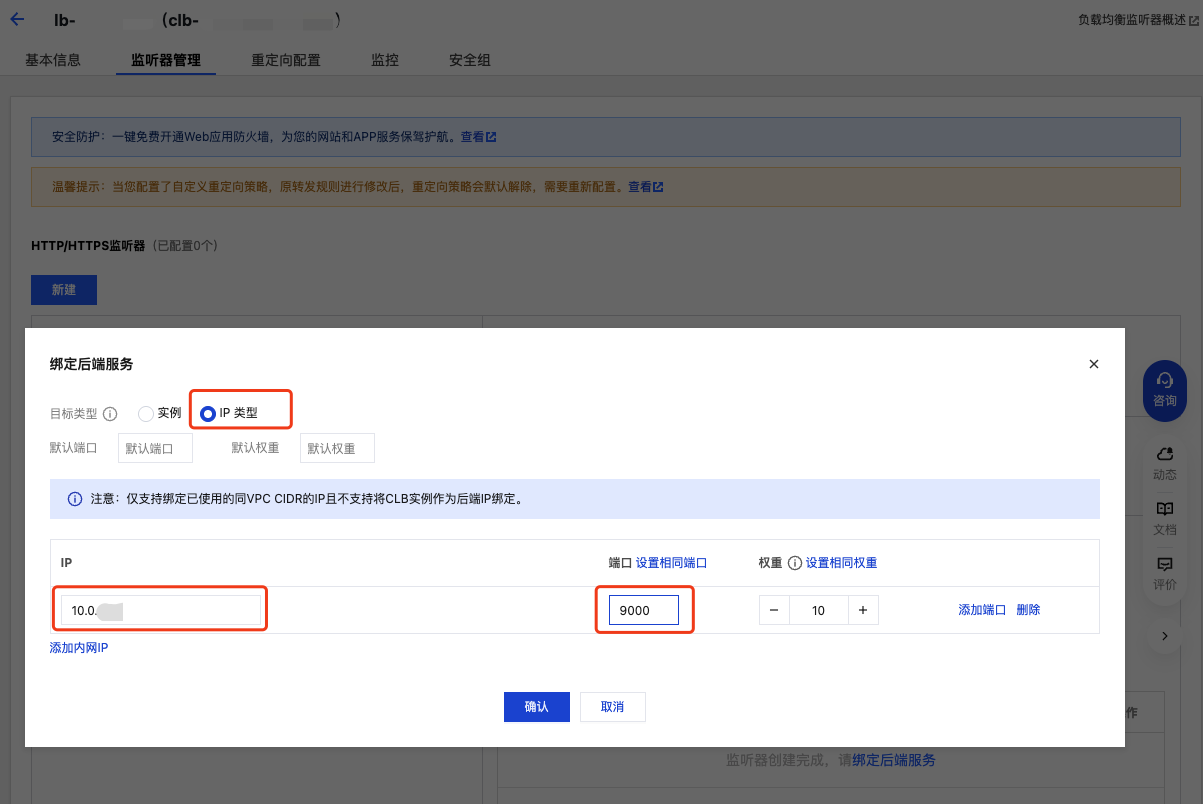The height and width of the screenshot is (804, 1203).
Task: Click the info icon in the 注意 notice
Action: tap(74, 498)
